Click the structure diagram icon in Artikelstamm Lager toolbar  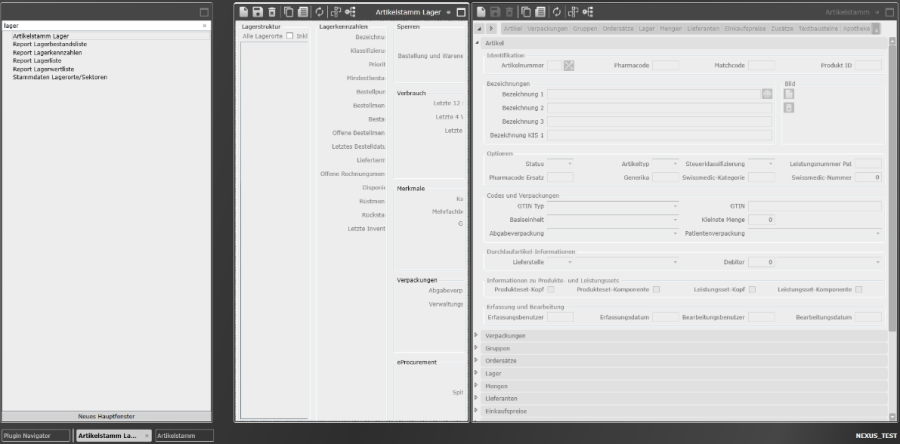coord(336,11)
